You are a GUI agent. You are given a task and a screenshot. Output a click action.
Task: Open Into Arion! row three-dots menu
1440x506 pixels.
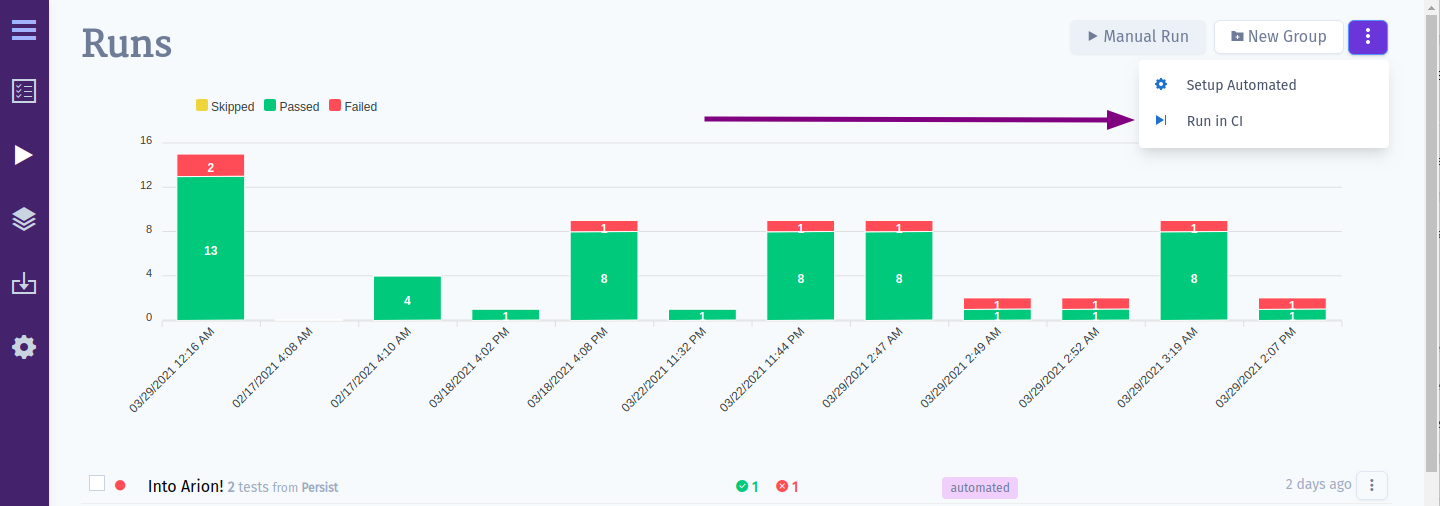1372,485
